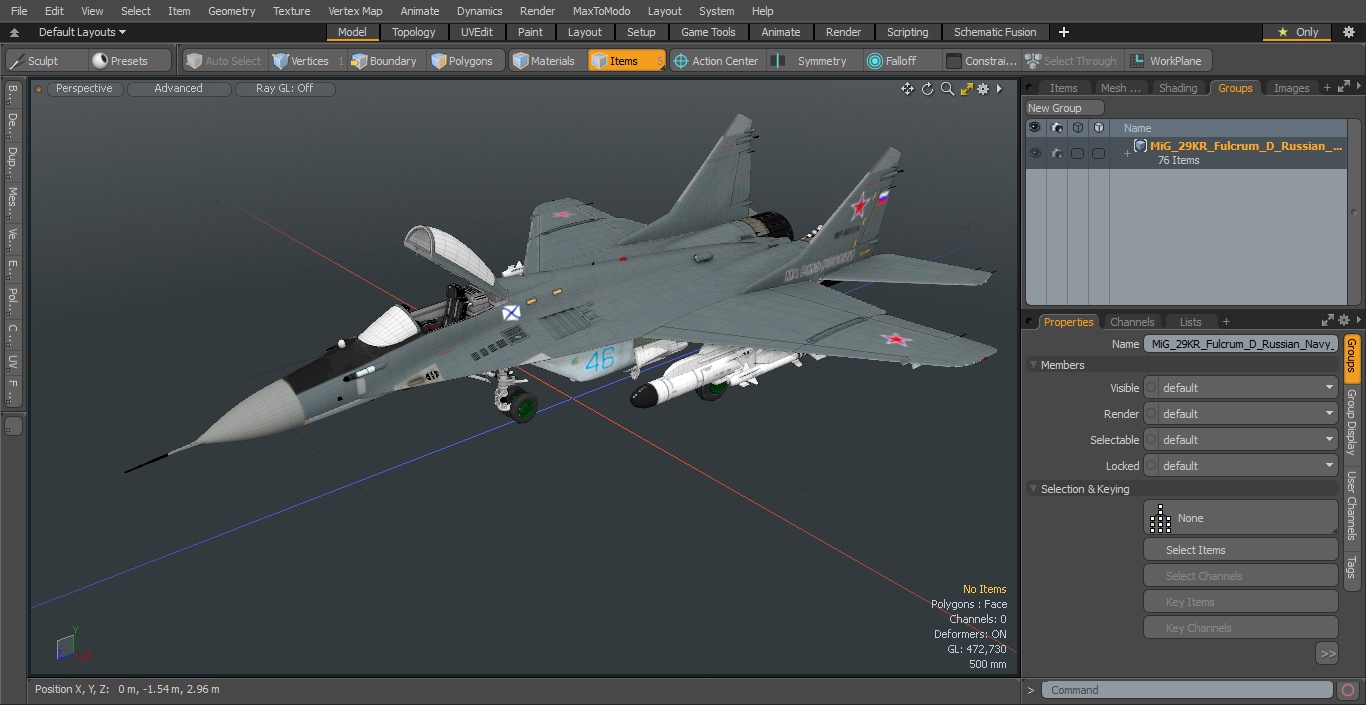Switch to the Schematic Fusion tab
1366x705 pixels.
coord(995,32)
